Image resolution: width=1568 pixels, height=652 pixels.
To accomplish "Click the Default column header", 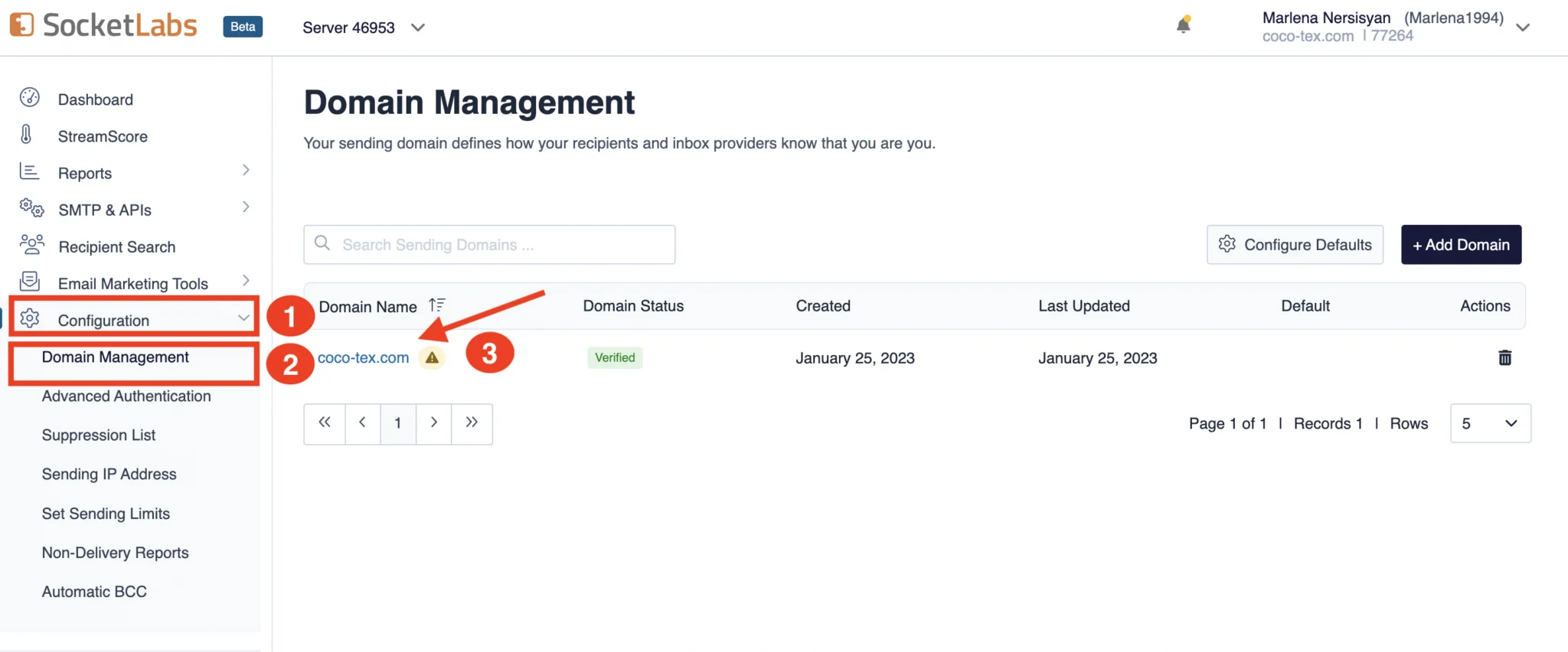I will tap(1305, 306).
